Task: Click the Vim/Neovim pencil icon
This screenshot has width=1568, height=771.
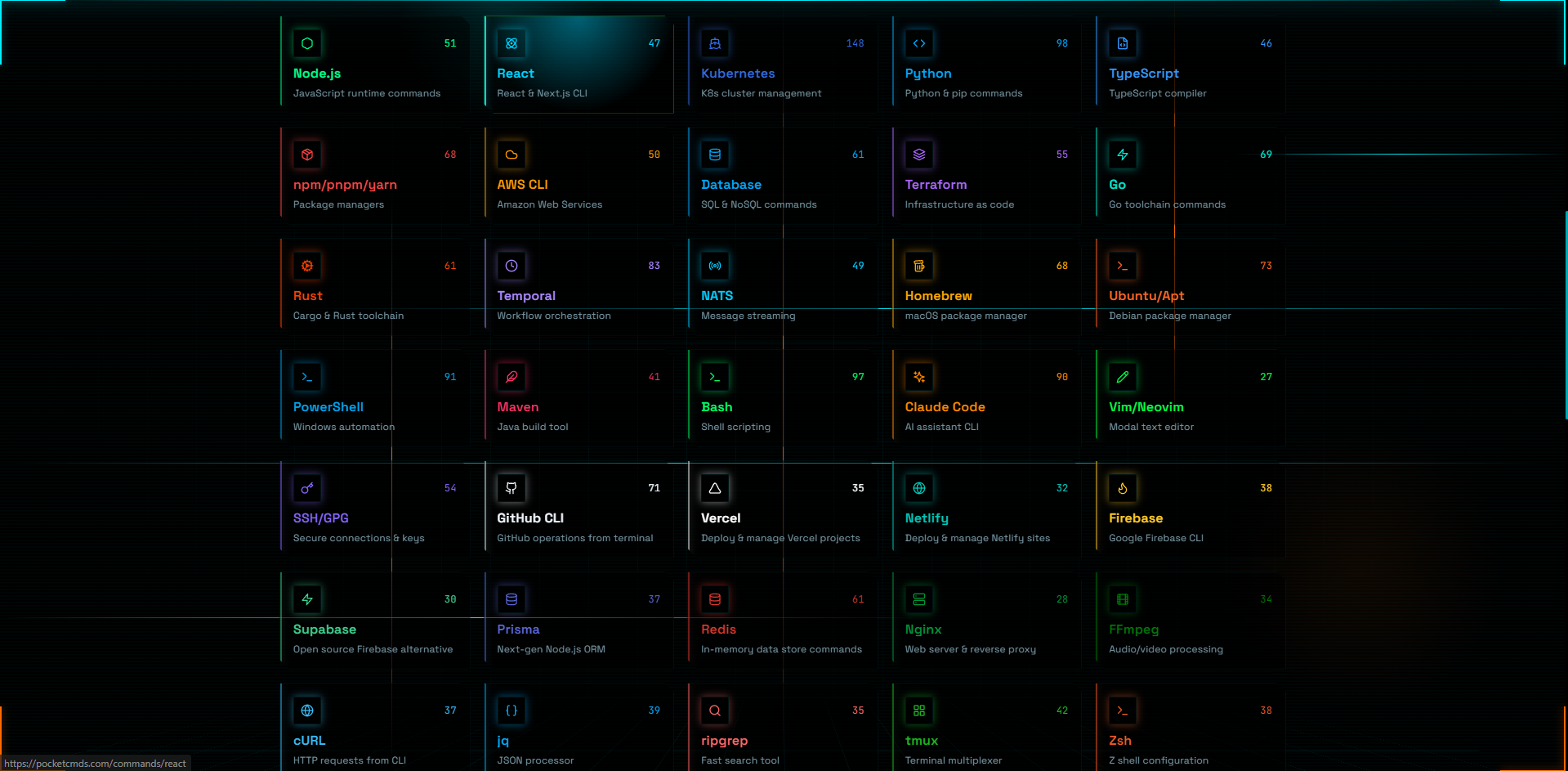Action: [1123, 377]
